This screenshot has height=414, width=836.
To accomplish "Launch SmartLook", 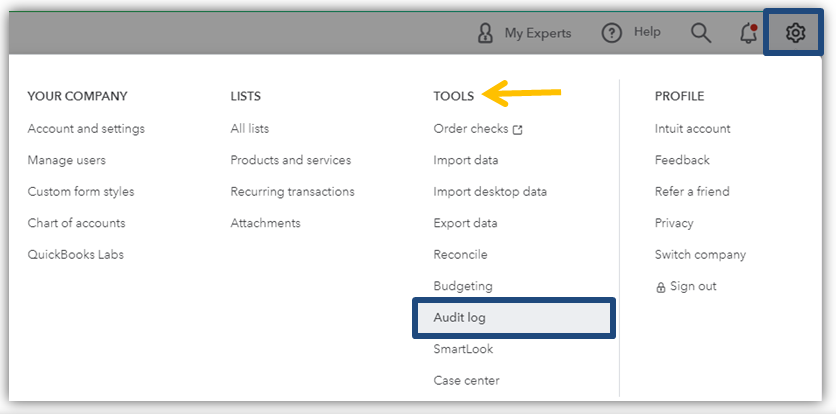I will (463, 349).
